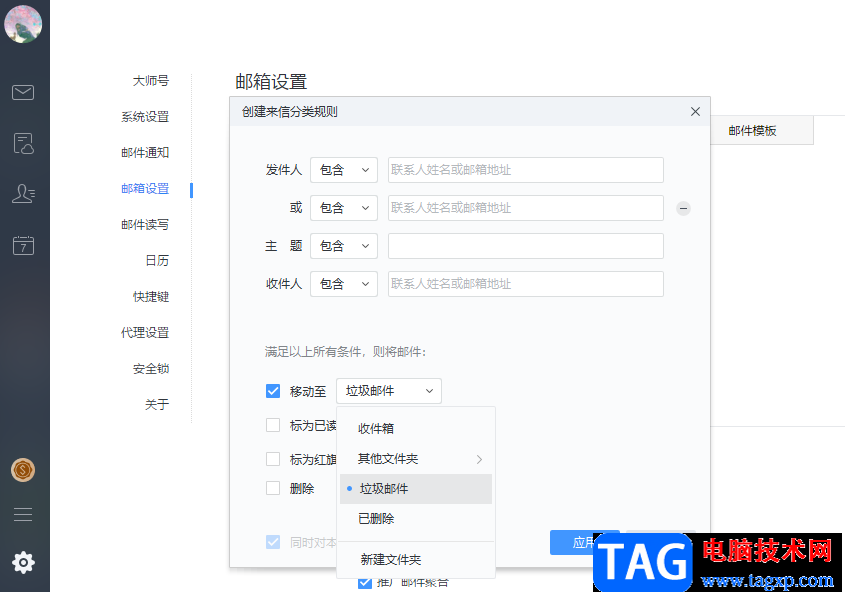This screenshot has width=845, height=592.
Task: Collapse the 移动至 垃圾邮件 folder dropdown
Action: pyautogui.click(x=389, y=391)
